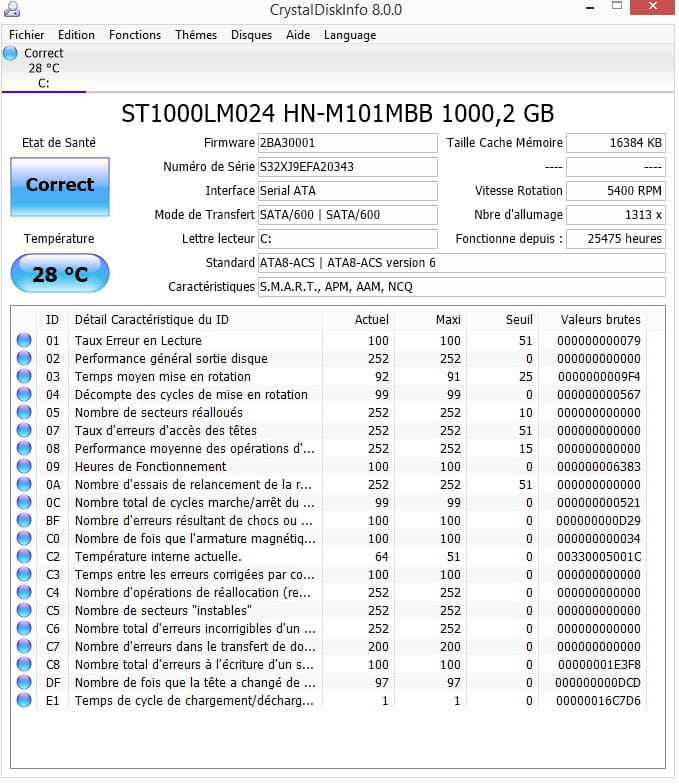The height and width of the screenshot is (784, 679).
Task: Open the Edition menu
Action: tap(76, 35)
